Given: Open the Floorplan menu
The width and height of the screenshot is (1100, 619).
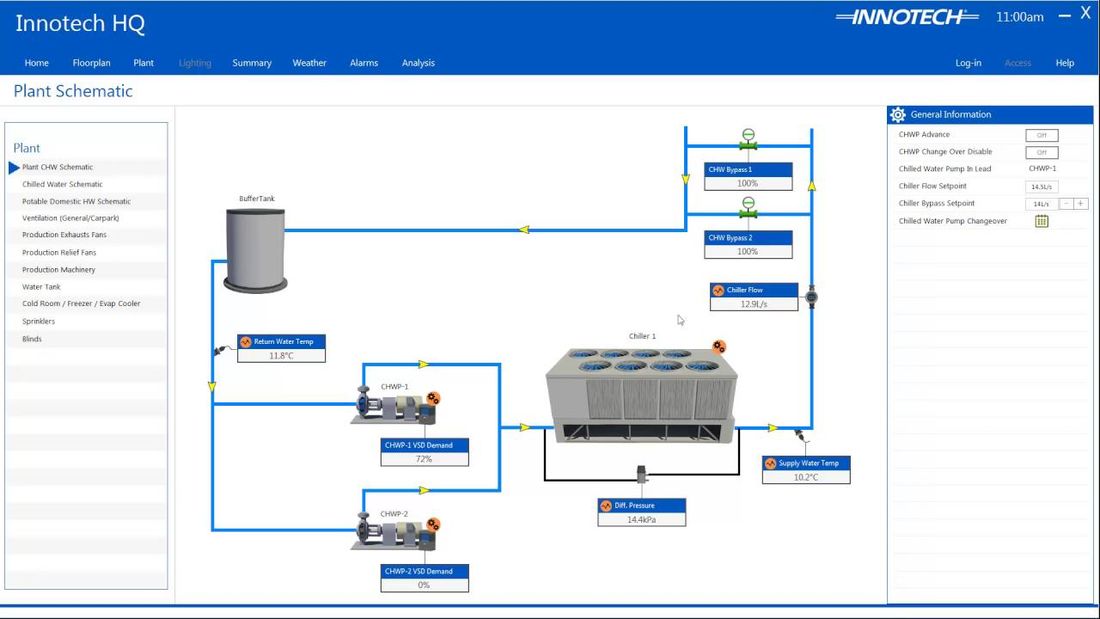Looking at the screenshot, I should pos(91,62).
